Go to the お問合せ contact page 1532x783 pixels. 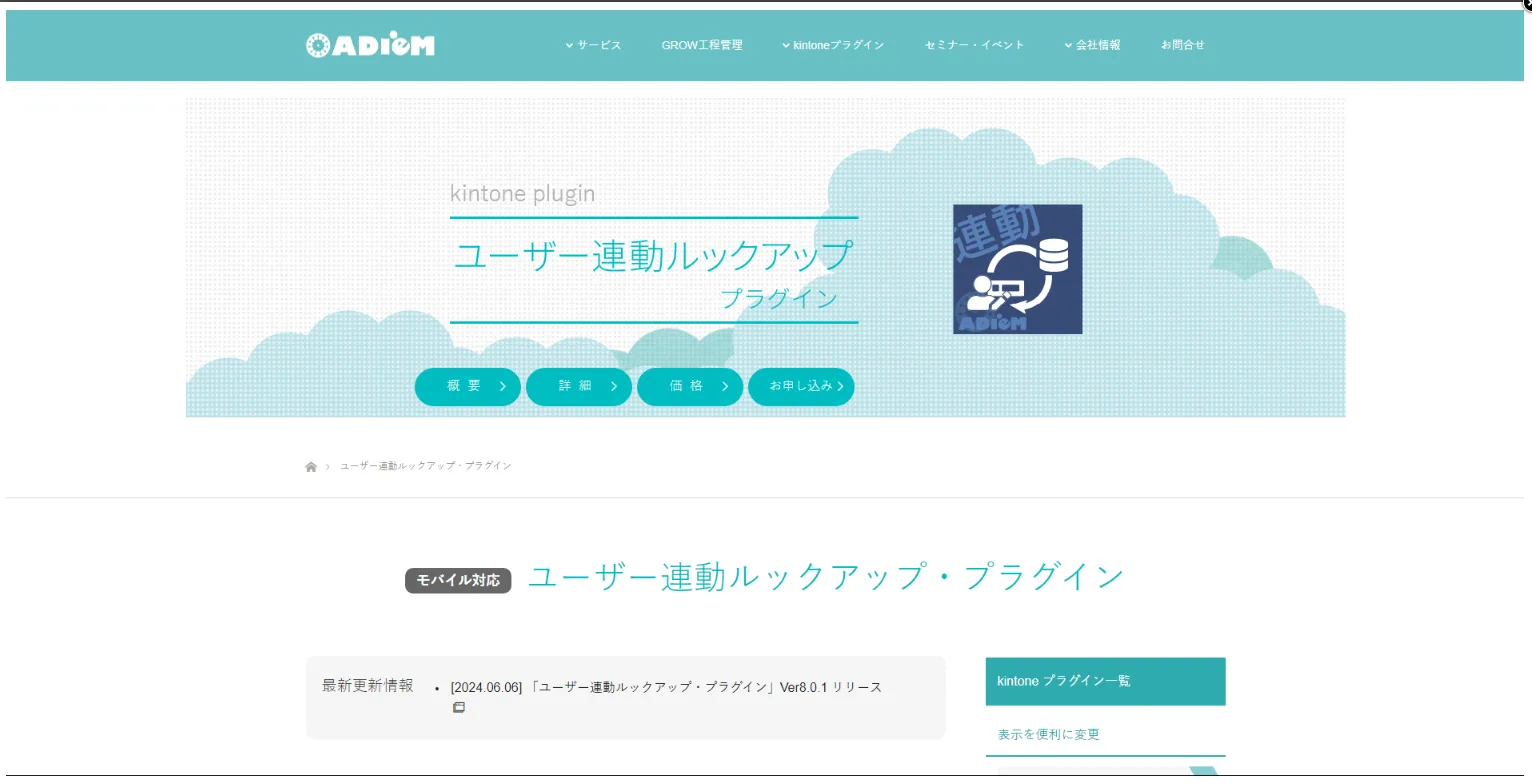[1182, 45]
